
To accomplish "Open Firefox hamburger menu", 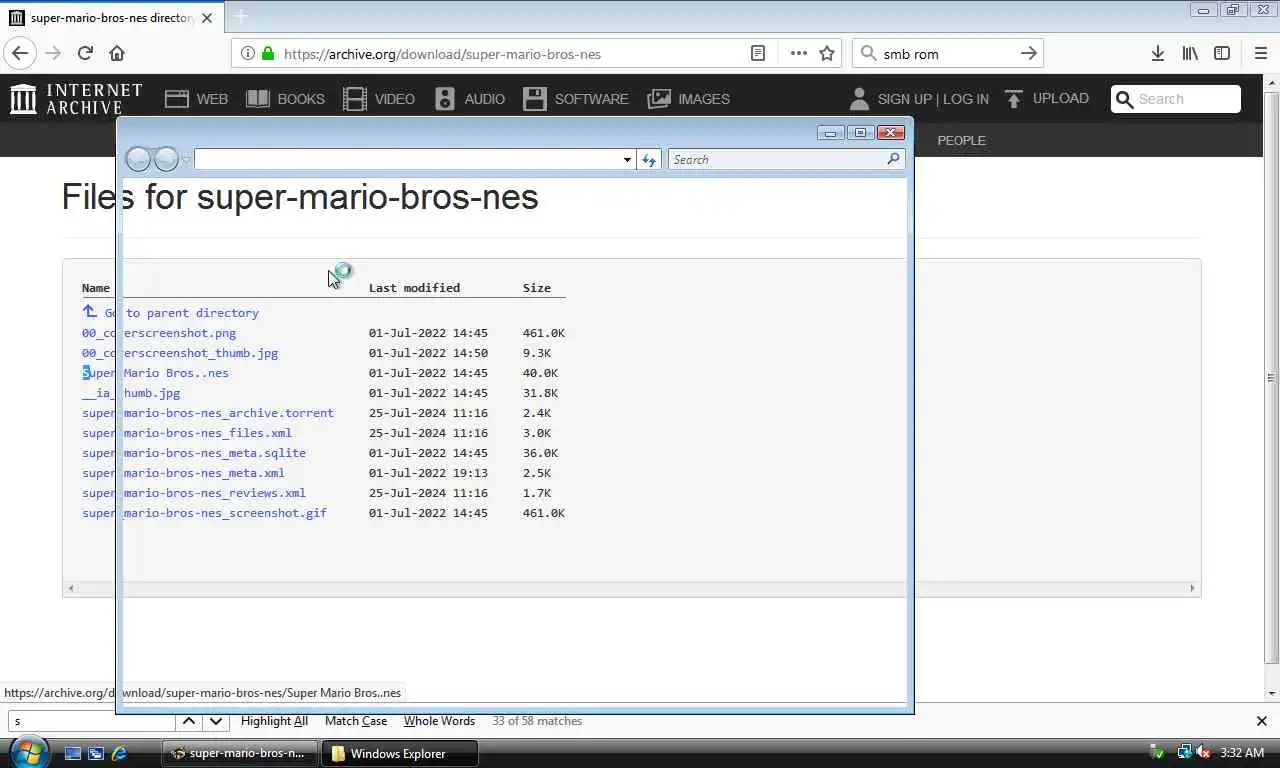I will 1260,54.
